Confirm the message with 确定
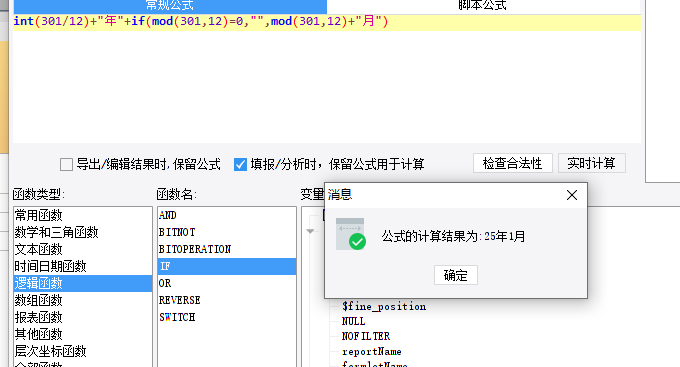Screen dimensions: 680x367 456,275
